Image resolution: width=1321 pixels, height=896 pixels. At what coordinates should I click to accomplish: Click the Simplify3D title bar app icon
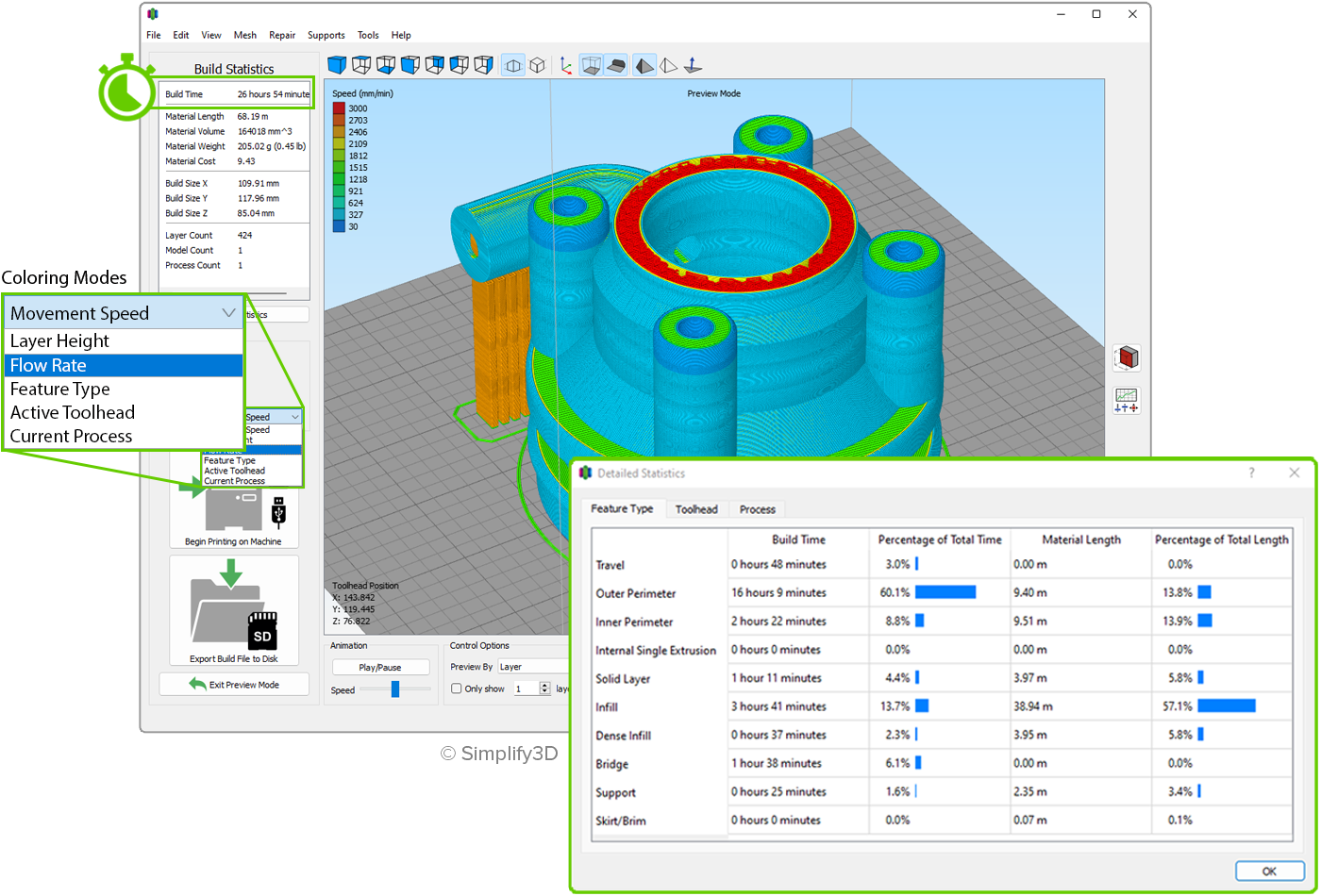153,14
